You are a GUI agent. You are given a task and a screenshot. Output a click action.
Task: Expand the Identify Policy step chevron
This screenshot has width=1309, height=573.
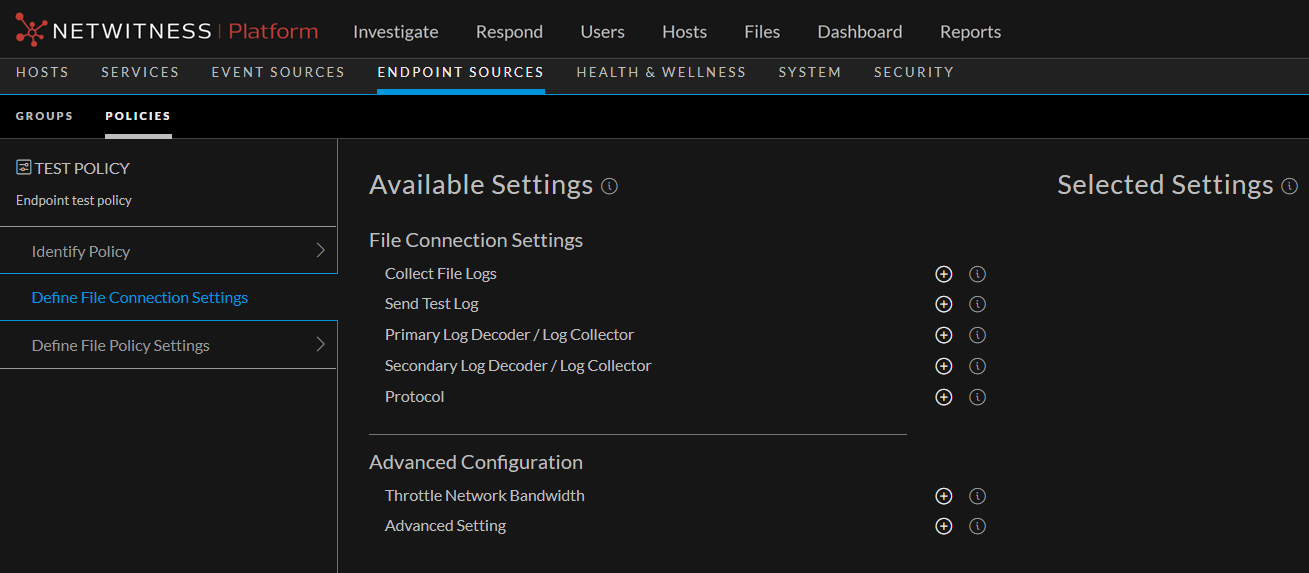click(320, 251)
